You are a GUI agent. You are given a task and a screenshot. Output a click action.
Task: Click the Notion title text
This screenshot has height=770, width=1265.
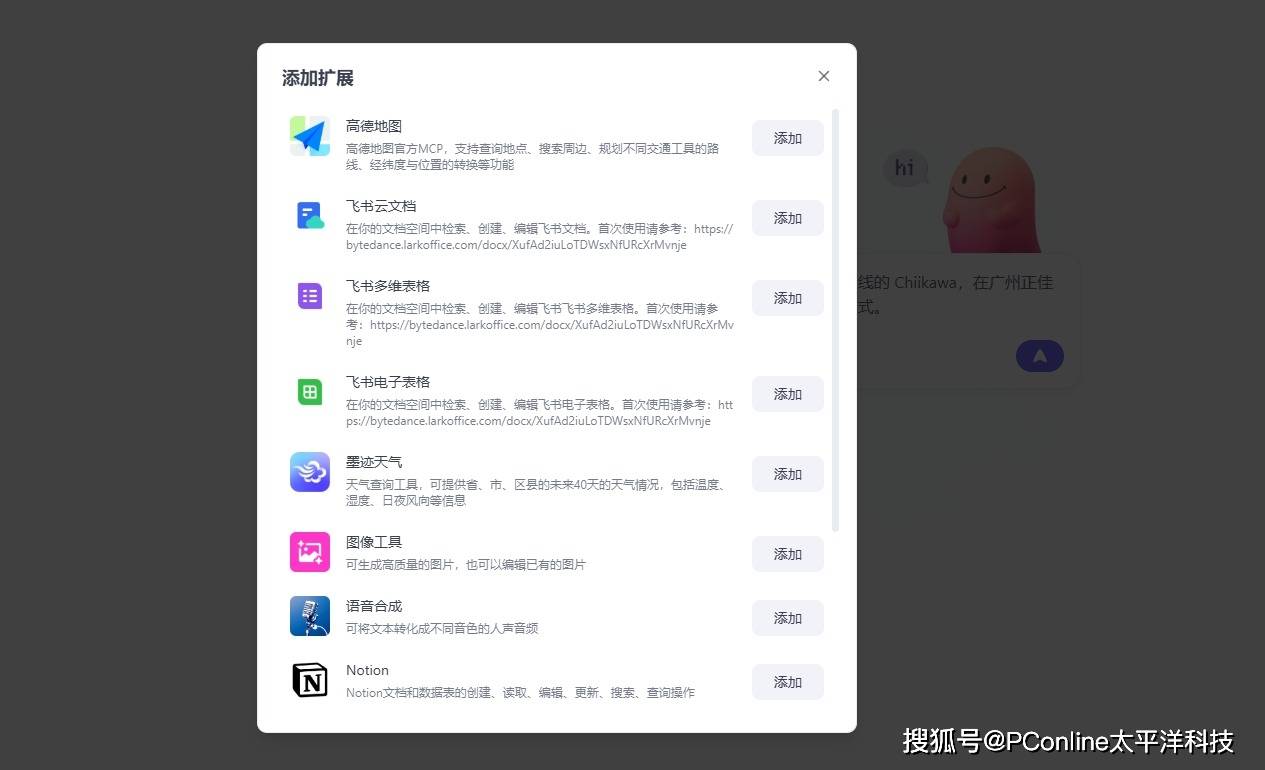367,670
